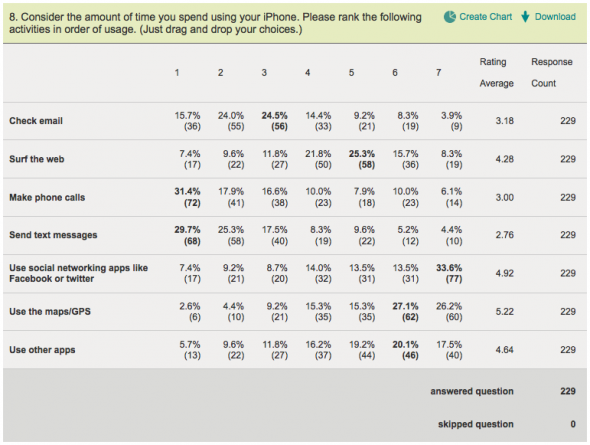Click the bold 31.4% (72) cell
The width and height of the screenshot is (590, 445).
[187, 197]
